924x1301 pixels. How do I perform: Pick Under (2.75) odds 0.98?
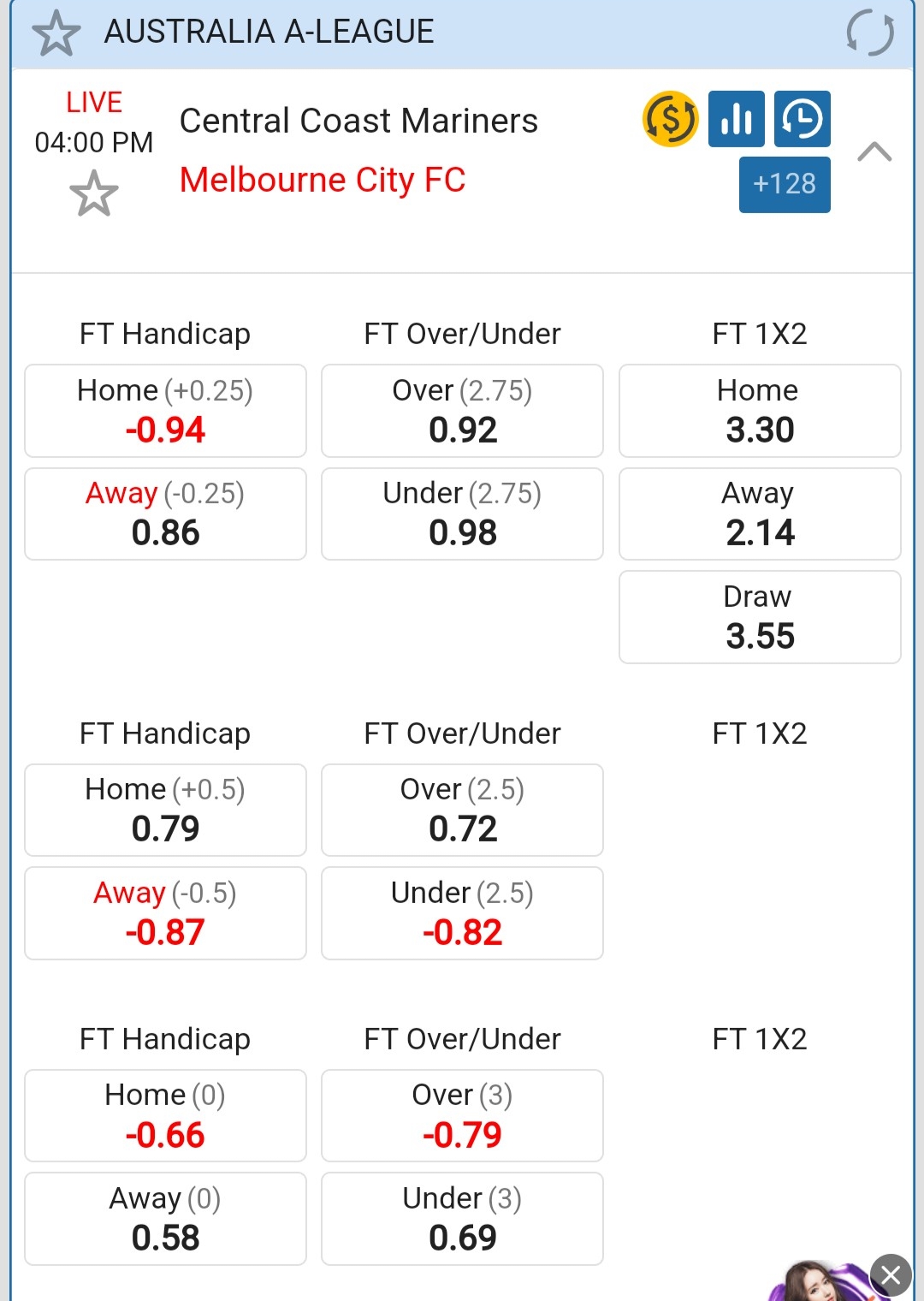462,514
